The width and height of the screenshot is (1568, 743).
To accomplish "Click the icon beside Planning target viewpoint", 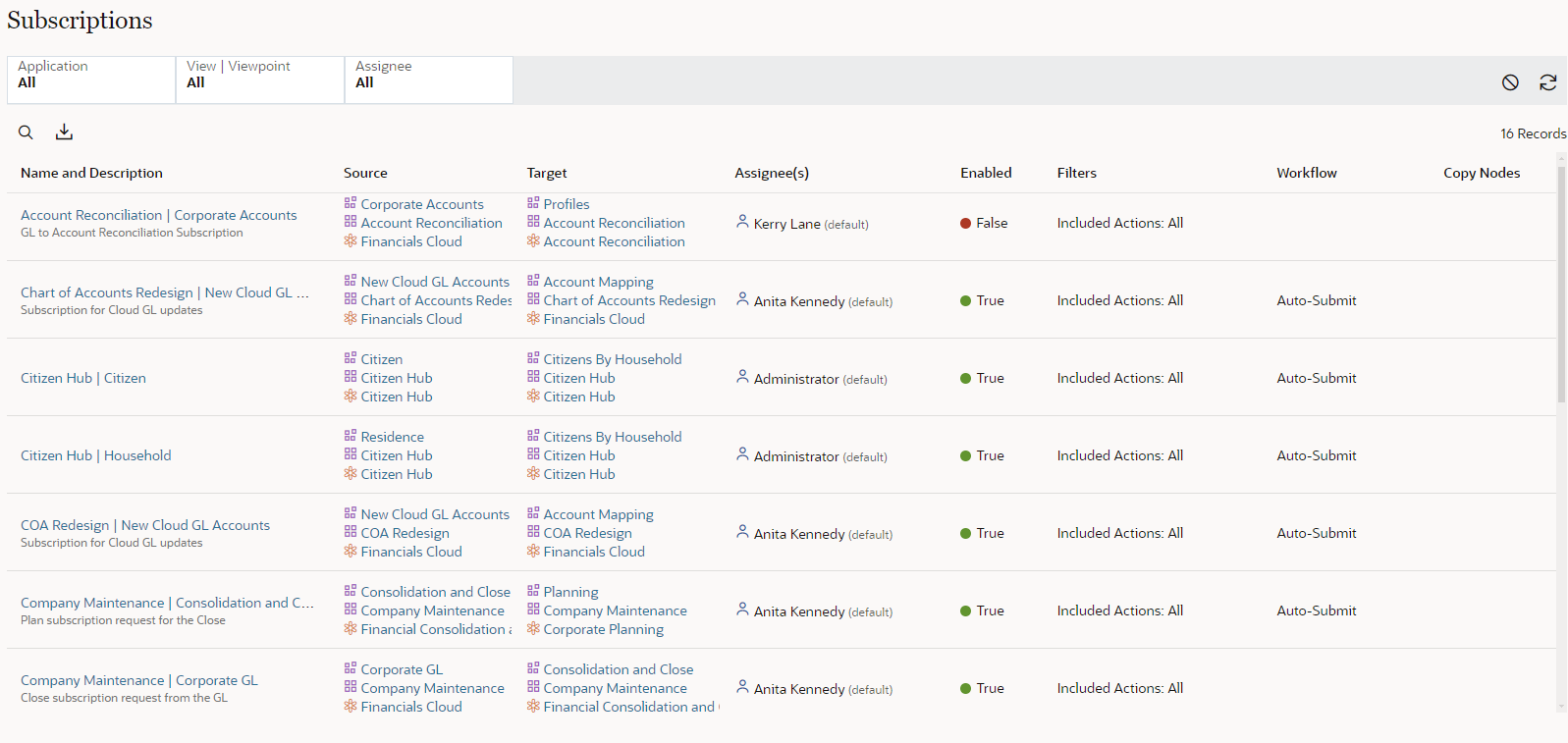I will coord(533,591).
